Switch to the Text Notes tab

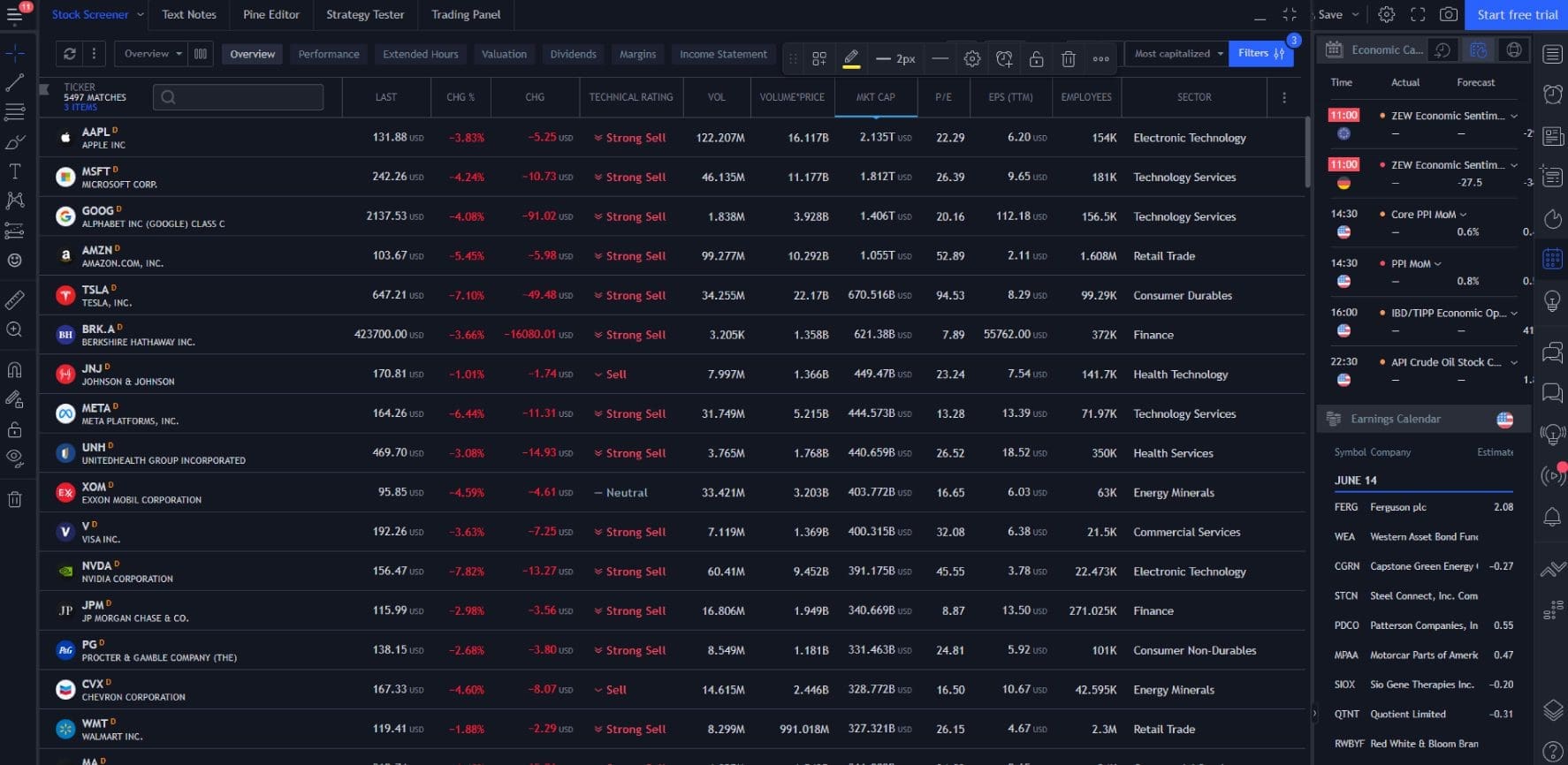point(189,15)
